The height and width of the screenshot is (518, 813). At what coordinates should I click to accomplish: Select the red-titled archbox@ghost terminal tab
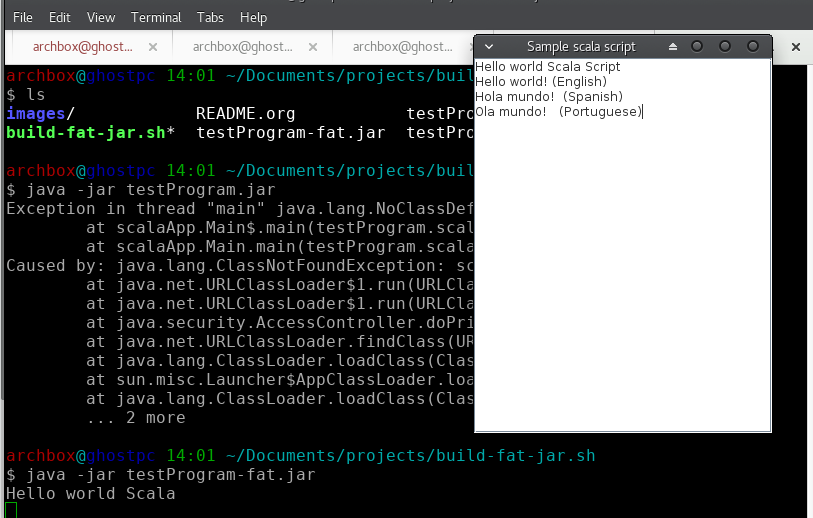83,47
